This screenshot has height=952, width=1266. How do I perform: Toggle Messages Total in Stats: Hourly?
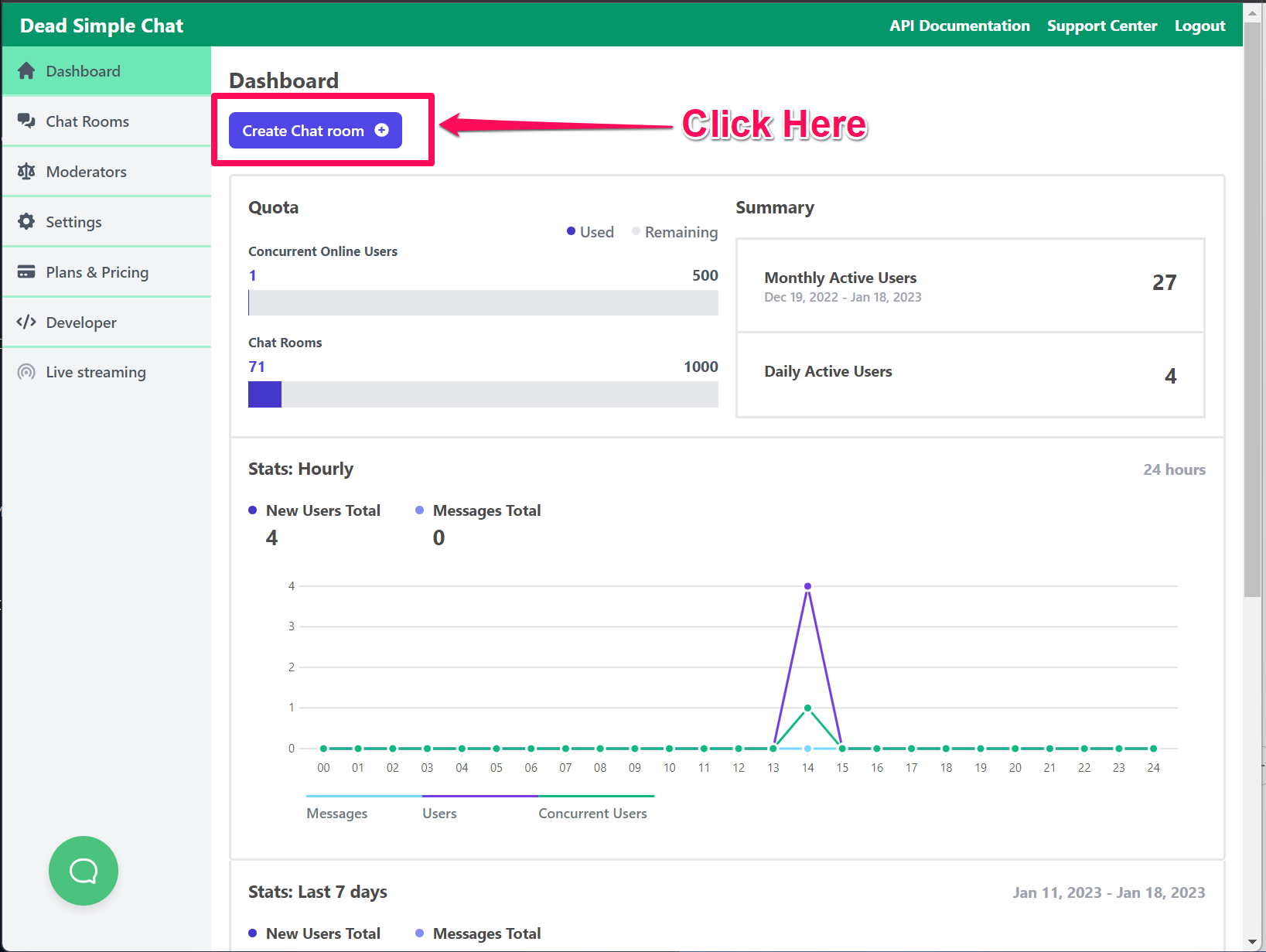click(x=478, y=510)
